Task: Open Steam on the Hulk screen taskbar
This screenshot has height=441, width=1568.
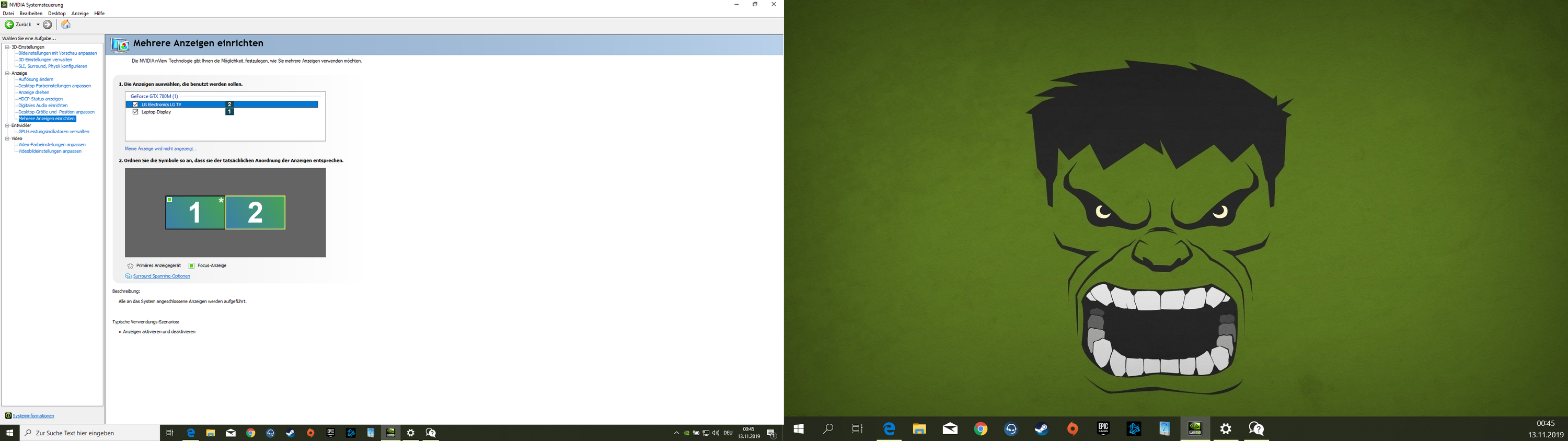Action: pyautogui.click(x=1042, y=429)
